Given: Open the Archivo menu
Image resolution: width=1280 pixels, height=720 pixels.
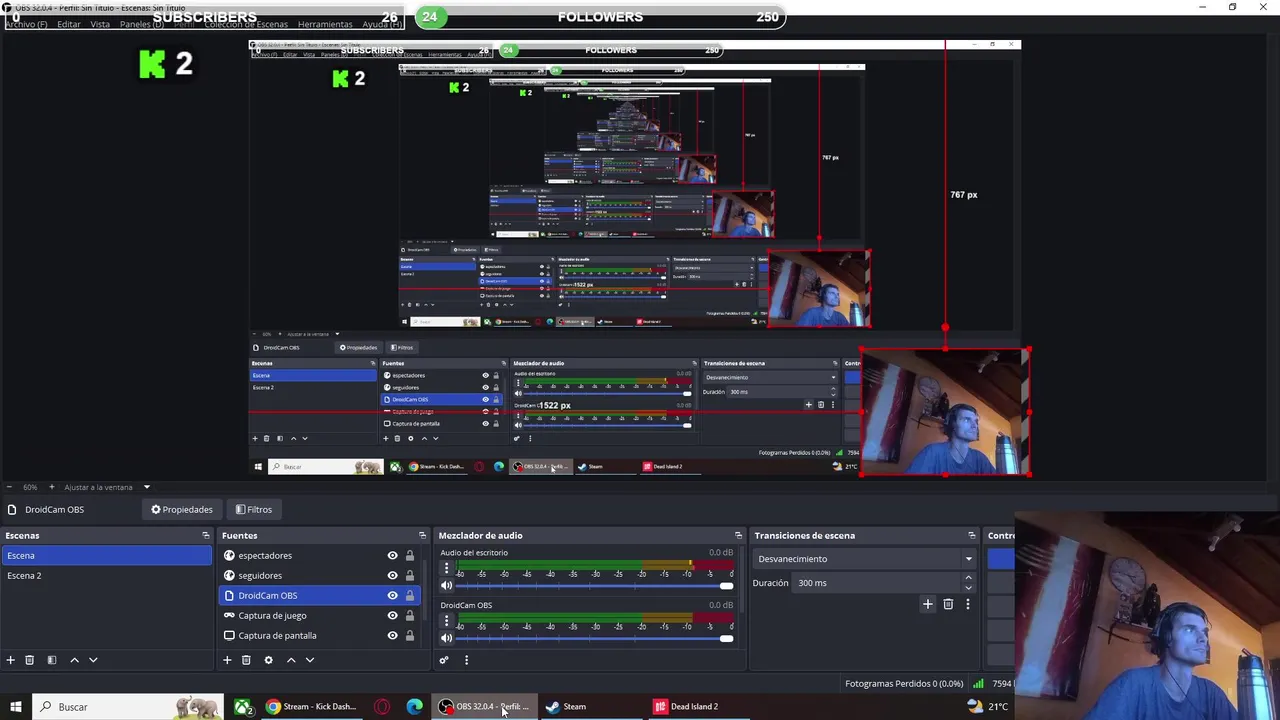Looking at the screenshot, I should point(26,24).
